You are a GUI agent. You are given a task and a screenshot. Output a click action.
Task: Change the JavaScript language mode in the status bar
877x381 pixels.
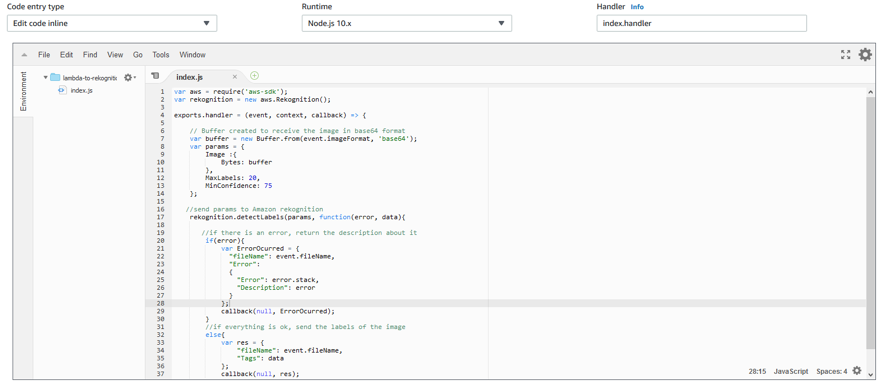tap(791, 371)
